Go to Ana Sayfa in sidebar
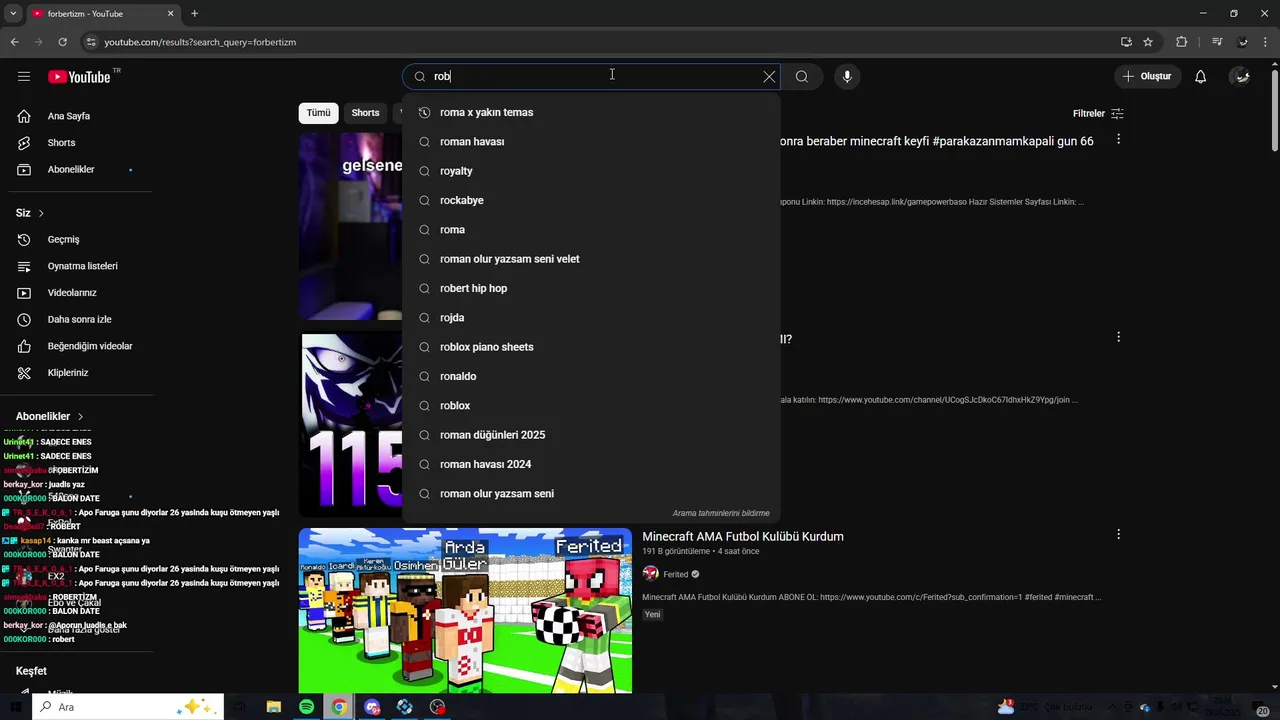Screen dimensions: 1280x720 click(x=76, y=116)
